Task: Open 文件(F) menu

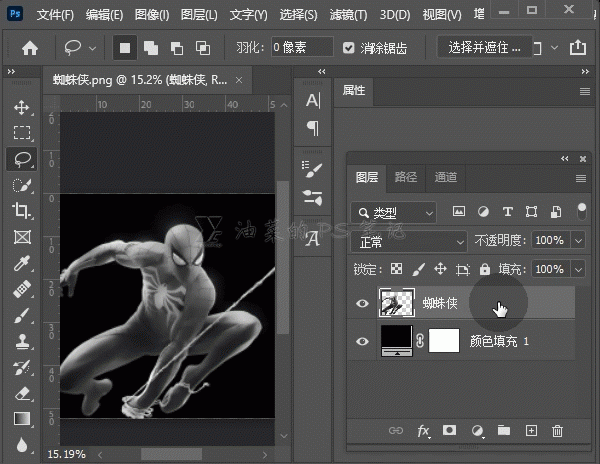Action: point(55,15)
